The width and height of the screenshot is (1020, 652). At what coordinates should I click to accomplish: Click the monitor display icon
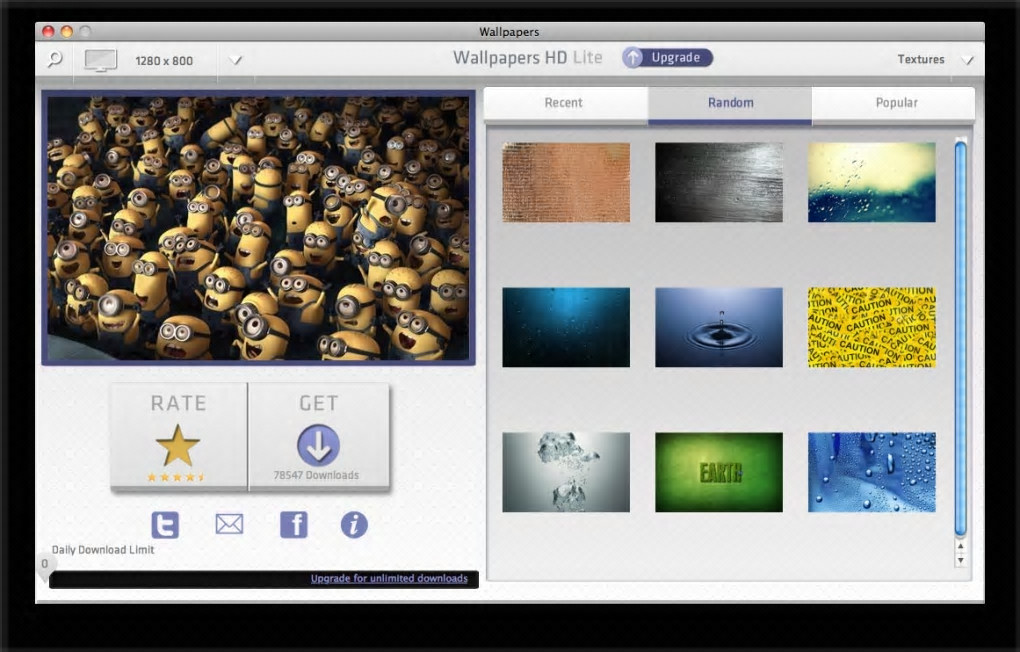pos(101,60)
